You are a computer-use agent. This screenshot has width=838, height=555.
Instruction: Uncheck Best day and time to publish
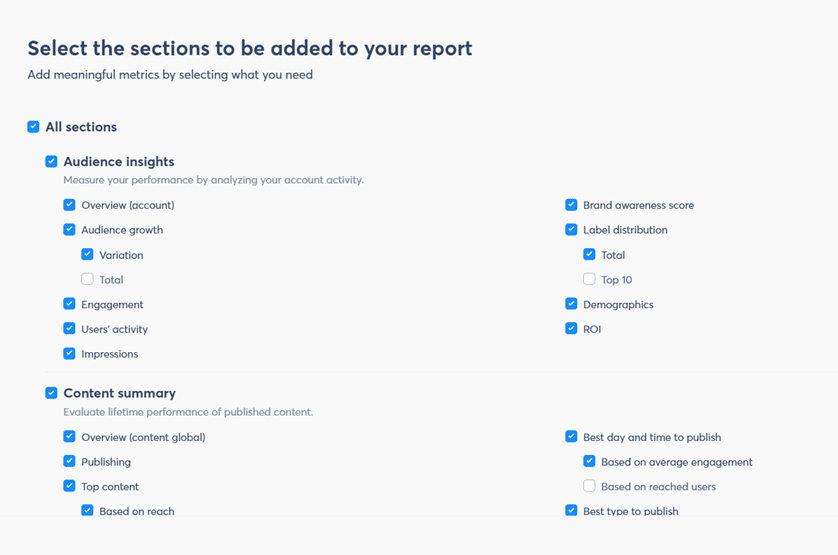point(571,437)
